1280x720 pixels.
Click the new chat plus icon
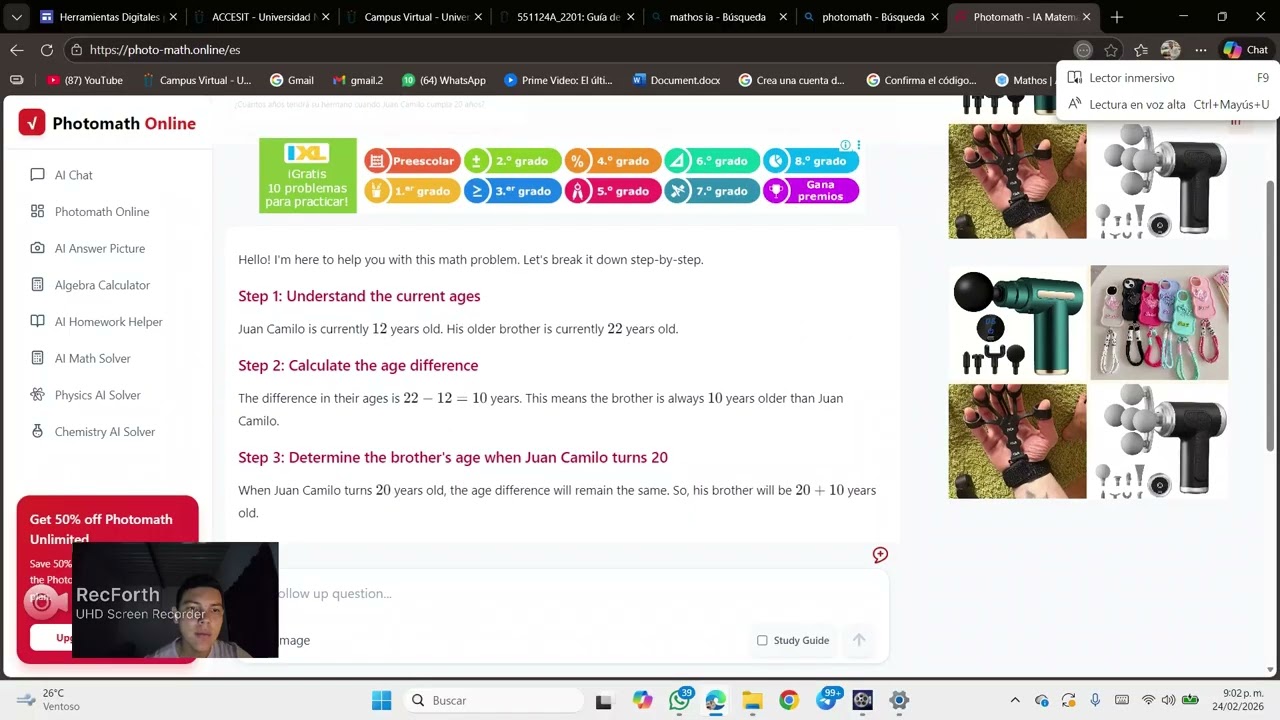(x=880, y=555)
